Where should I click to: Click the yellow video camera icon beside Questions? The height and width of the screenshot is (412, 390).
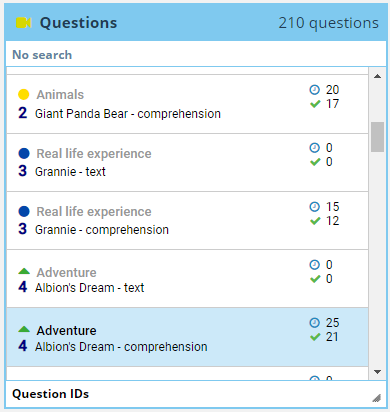tap(24, 23)
